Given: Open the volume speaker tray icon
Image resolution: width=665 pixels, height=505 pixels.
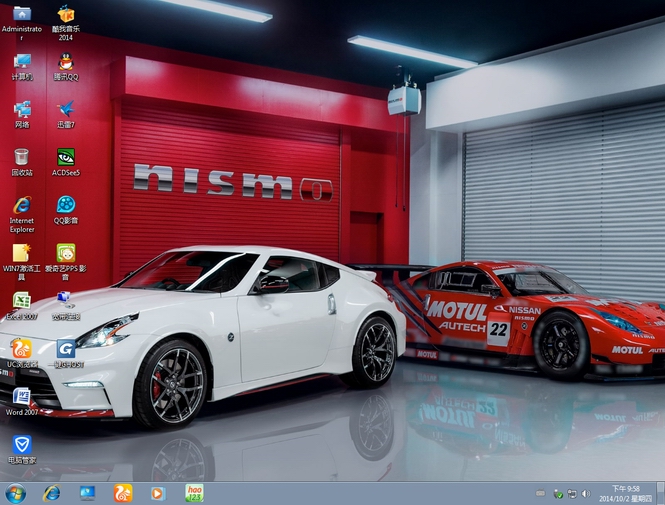Looking at the screenshot, I should (586, 494).
